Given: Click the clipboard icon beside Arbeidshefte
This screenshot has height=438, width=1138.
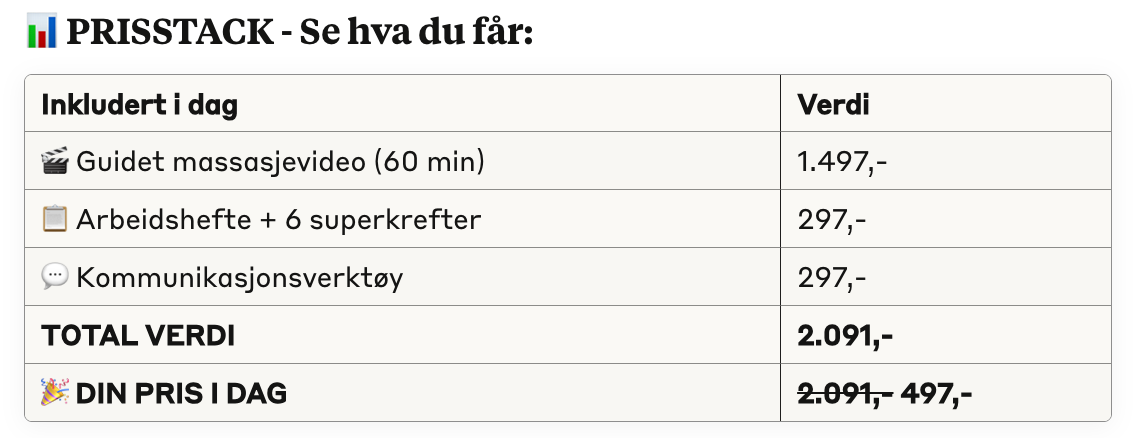Looking at the screenshot, I should (55, 218).
